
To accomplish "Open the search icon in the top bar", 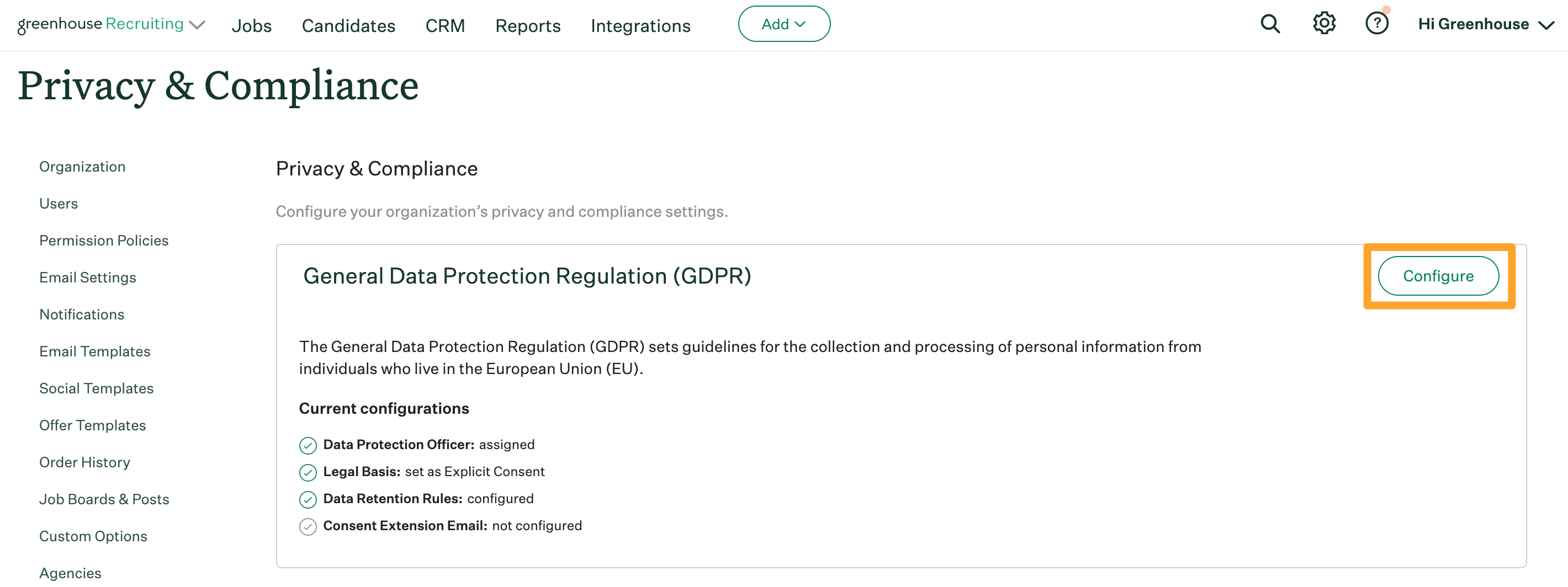I will pyautogui.click(x=1270, y=24).
